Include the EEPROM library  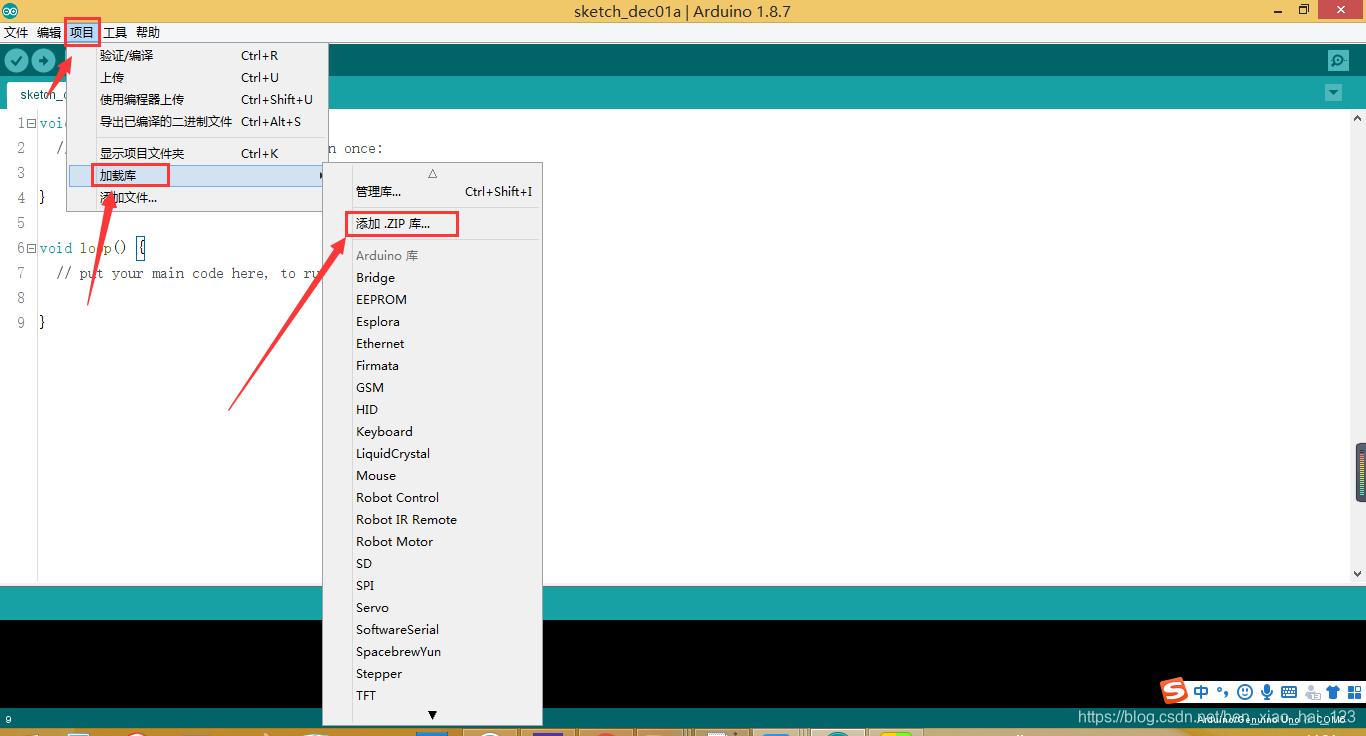pos(432,300)
